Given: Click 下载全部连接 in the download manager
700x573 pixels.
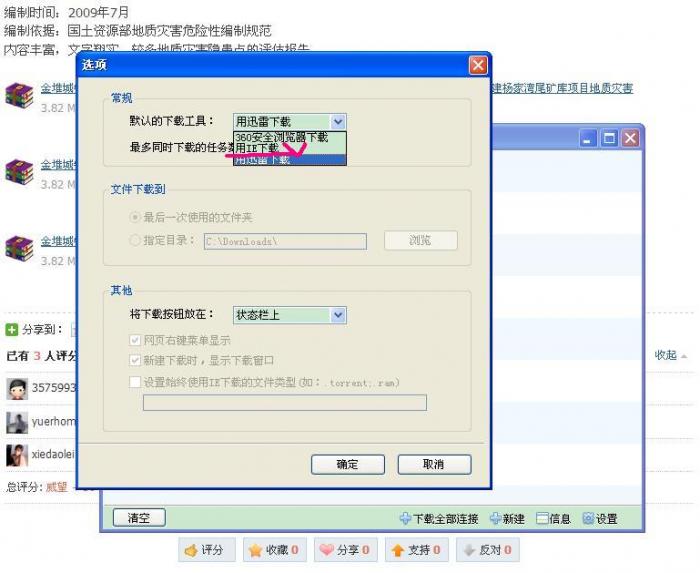Looking at the screenshot, I should [438, 519].
